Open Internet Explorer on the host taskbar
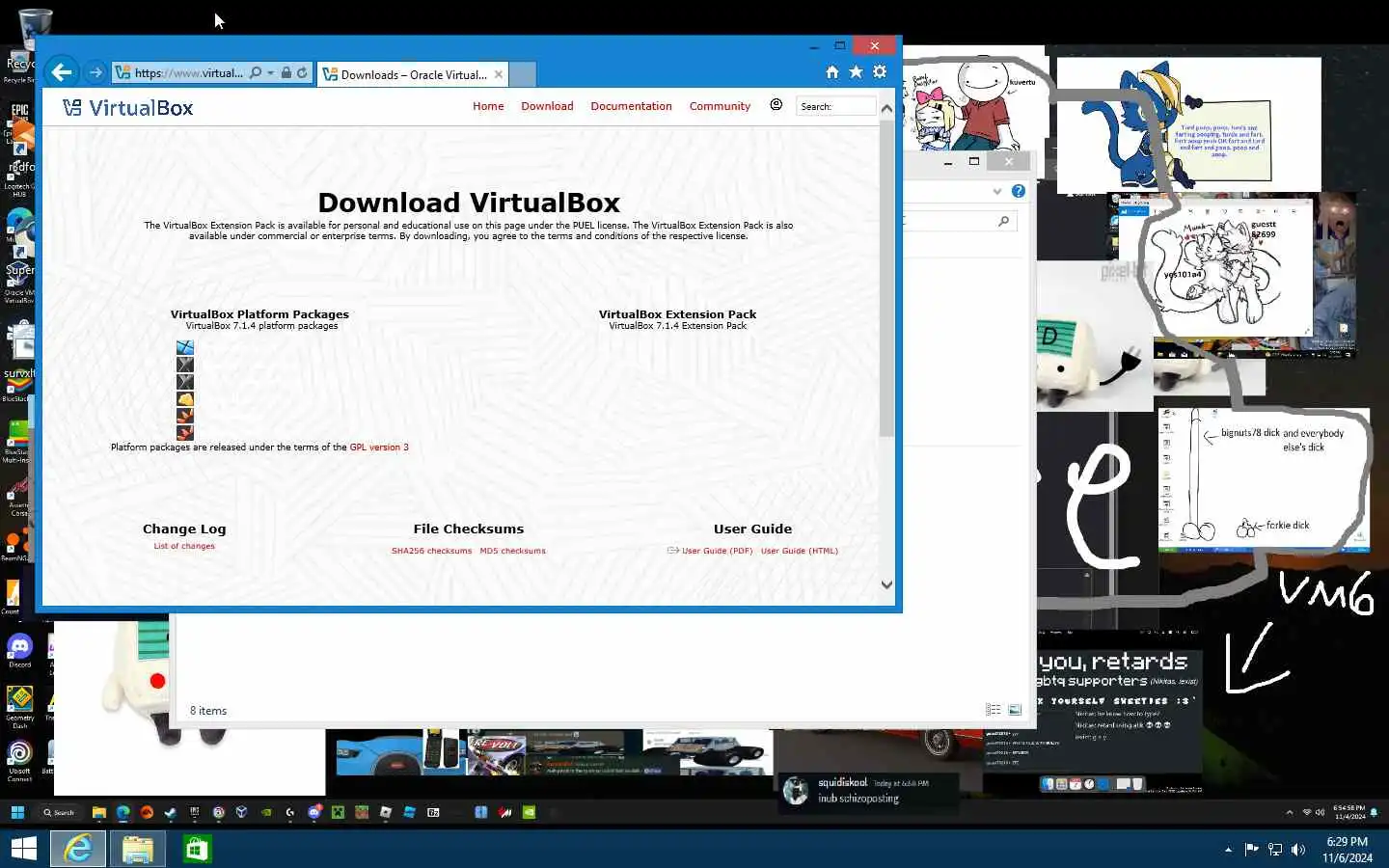The width and height of the screenshot is (1389, 868). 78,849
